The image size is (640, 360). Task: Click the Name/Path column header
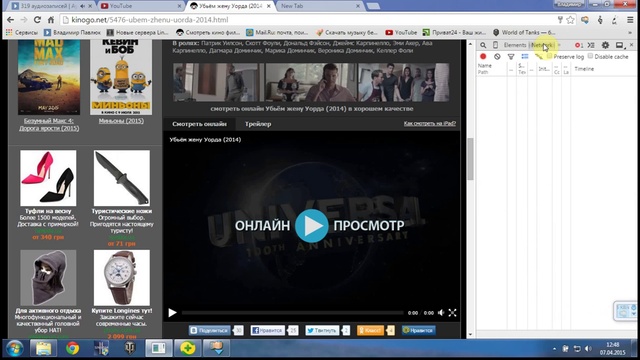point(491,69)
